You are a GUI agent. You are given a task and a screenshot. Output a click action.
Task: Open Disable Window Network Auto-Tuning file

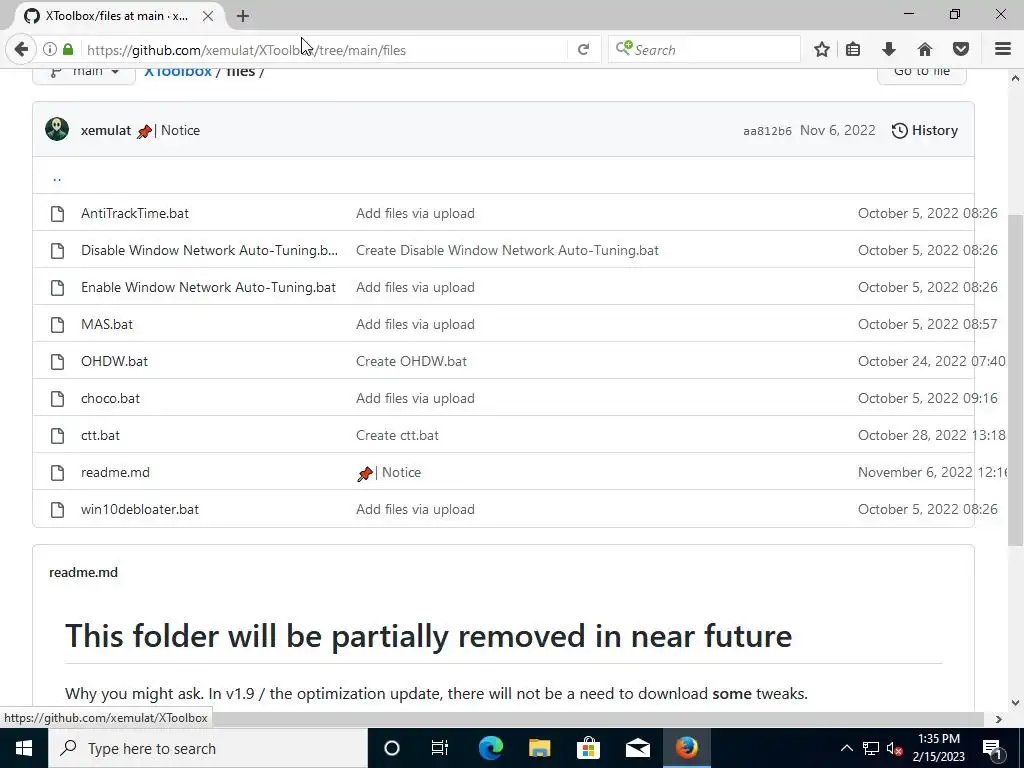[209, 250]
